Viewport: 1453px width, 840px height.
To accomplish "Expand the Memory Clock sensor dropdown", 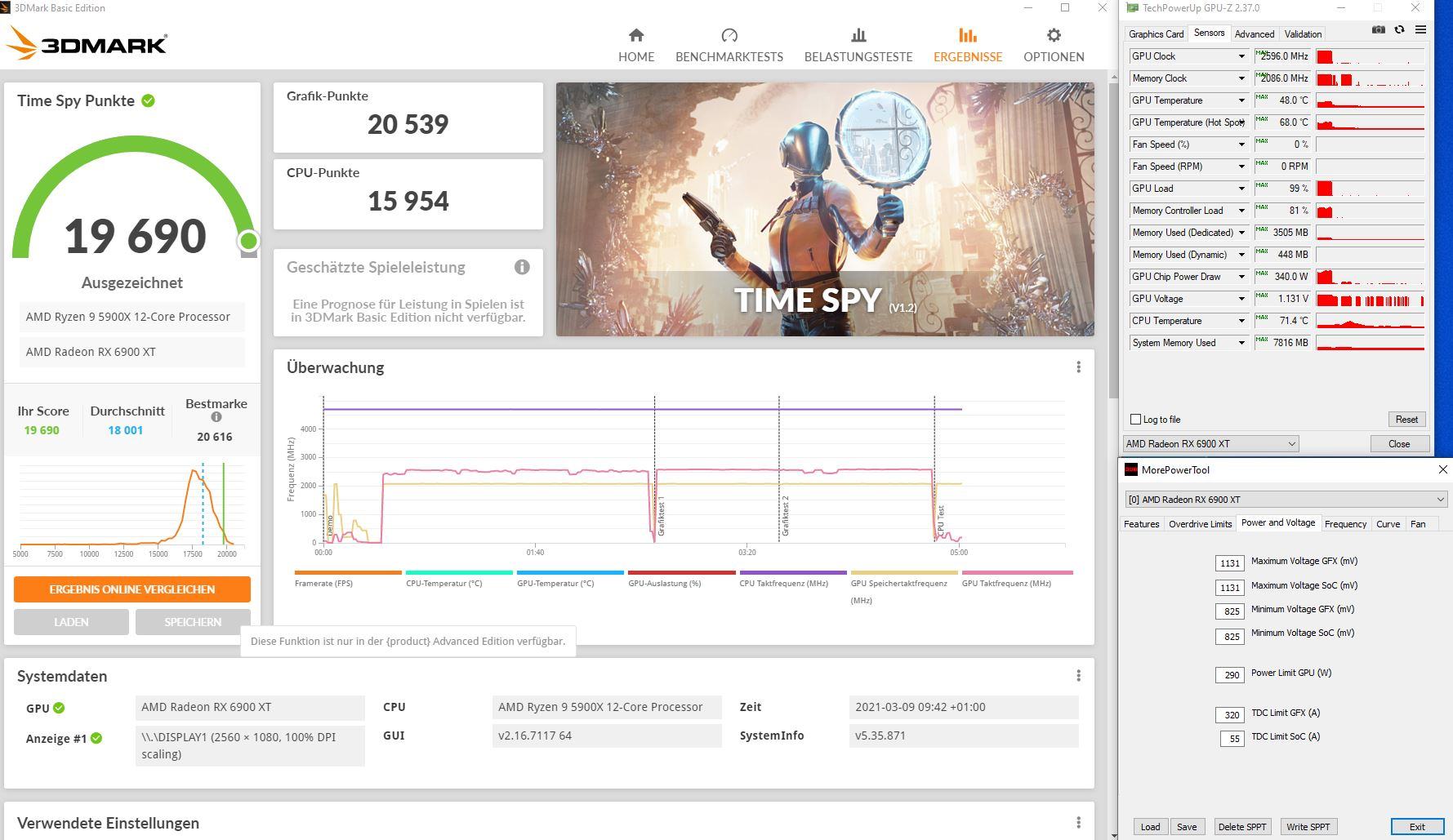I will click(1241, 78).
